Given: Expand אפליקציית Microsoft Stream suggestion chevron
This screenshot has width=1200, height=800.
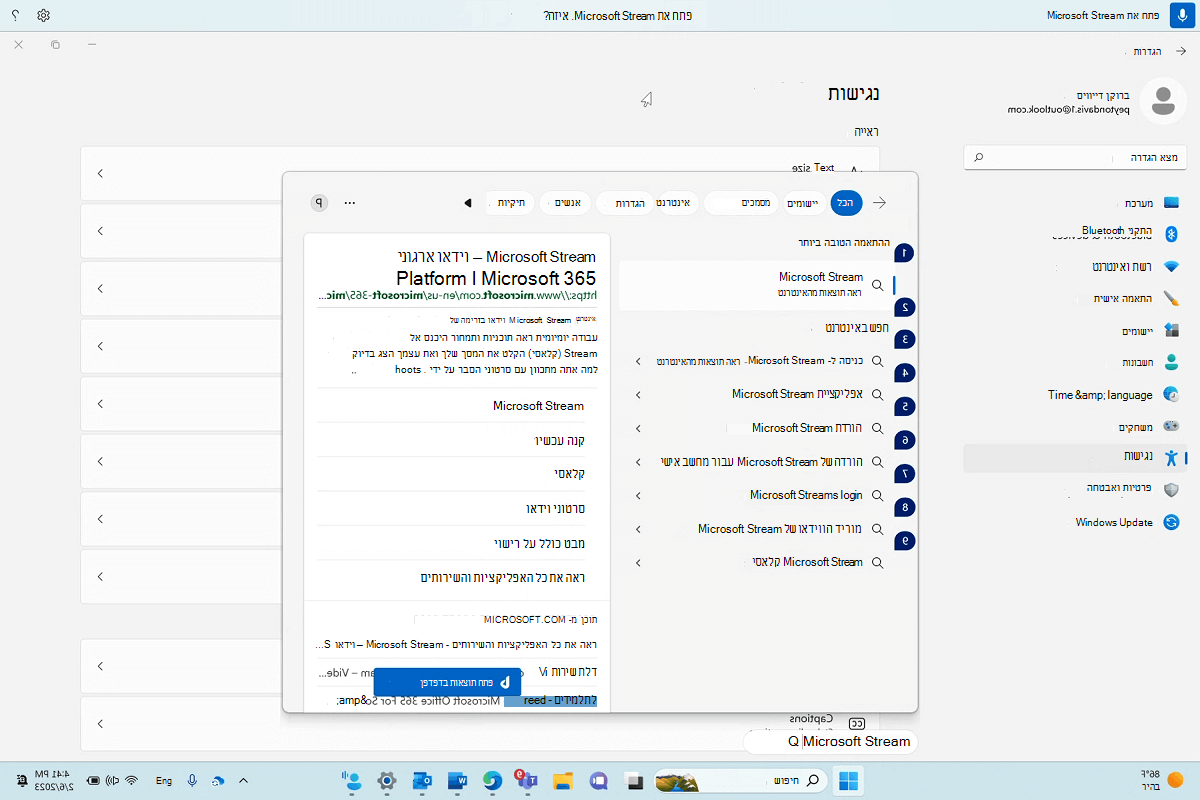Looking at the screenshot, I should 639,395.
